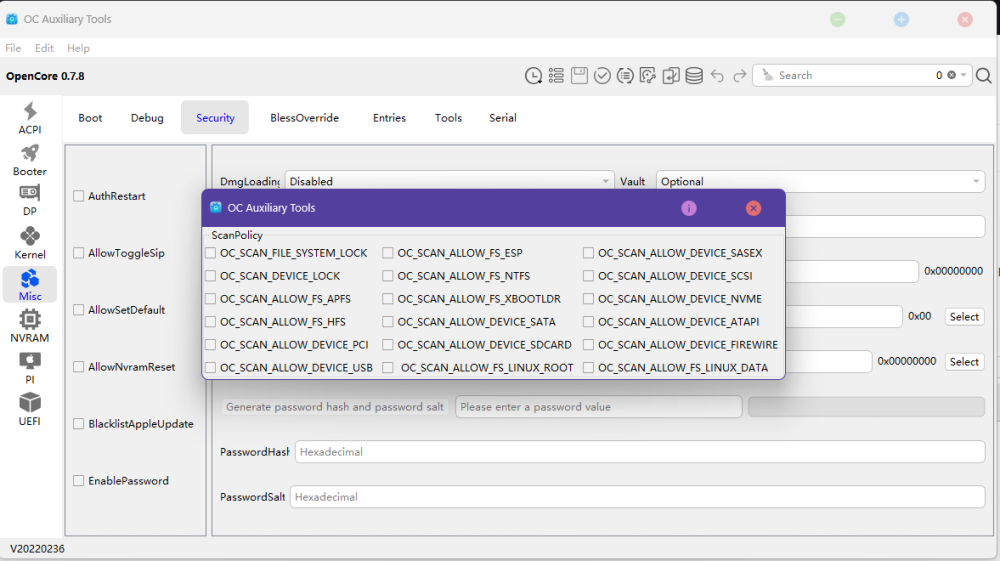The width and height of the screenshot is (1000, 561).
Task: Open the NVRAM section in sidebar
Action: click(30, 326)
